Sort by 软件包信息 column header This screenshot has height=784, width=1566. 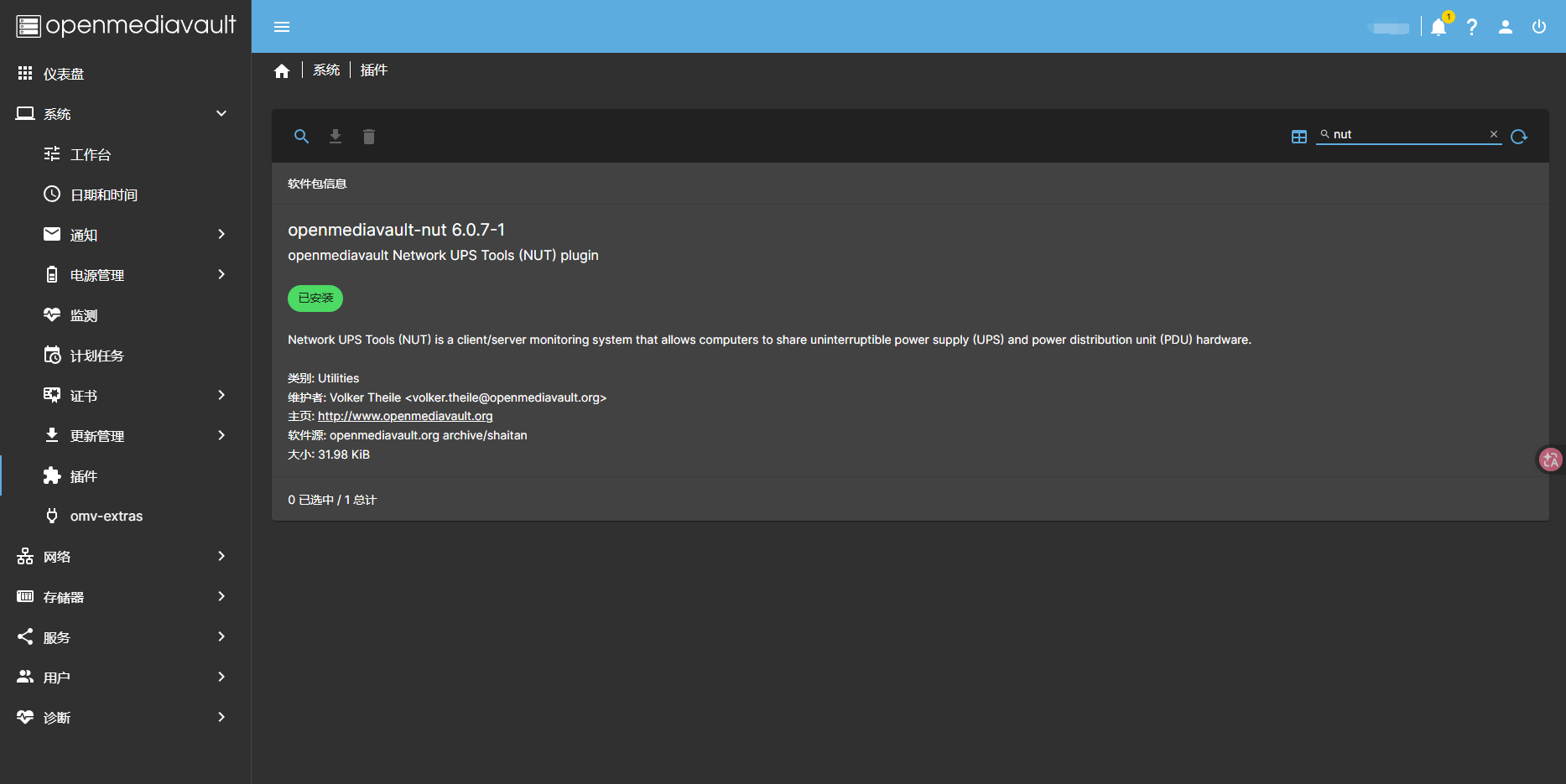tap(317, 184)
